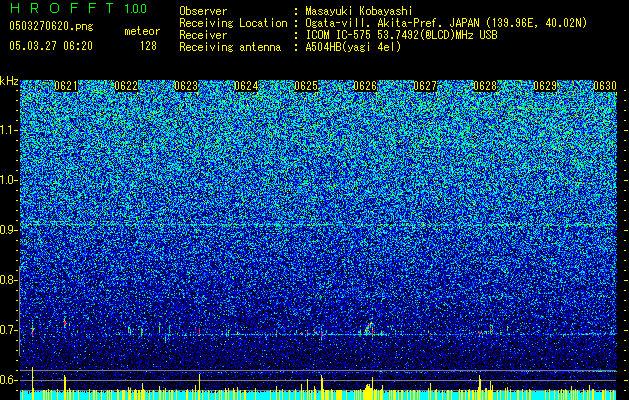Click the date stamp 05.03.27 06:20
This screenshot has width=629, height=400.
[51, 46]
